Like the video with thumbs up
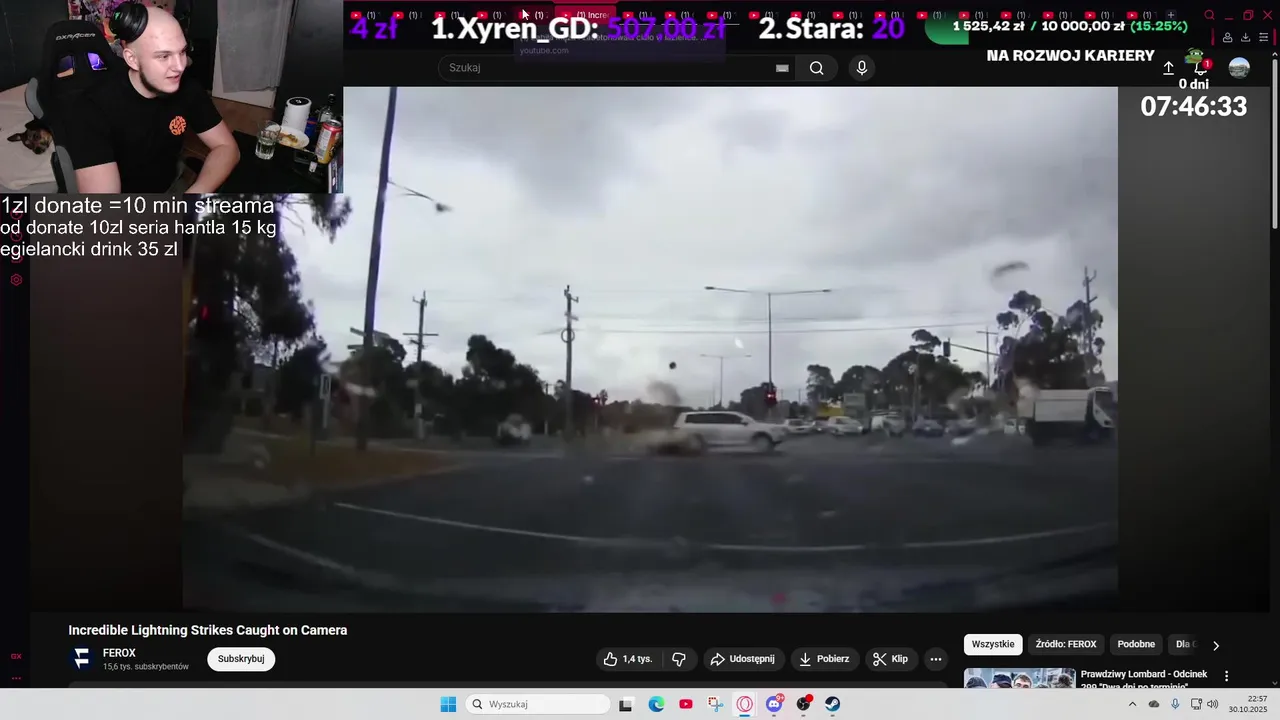 tap(628, 659)
